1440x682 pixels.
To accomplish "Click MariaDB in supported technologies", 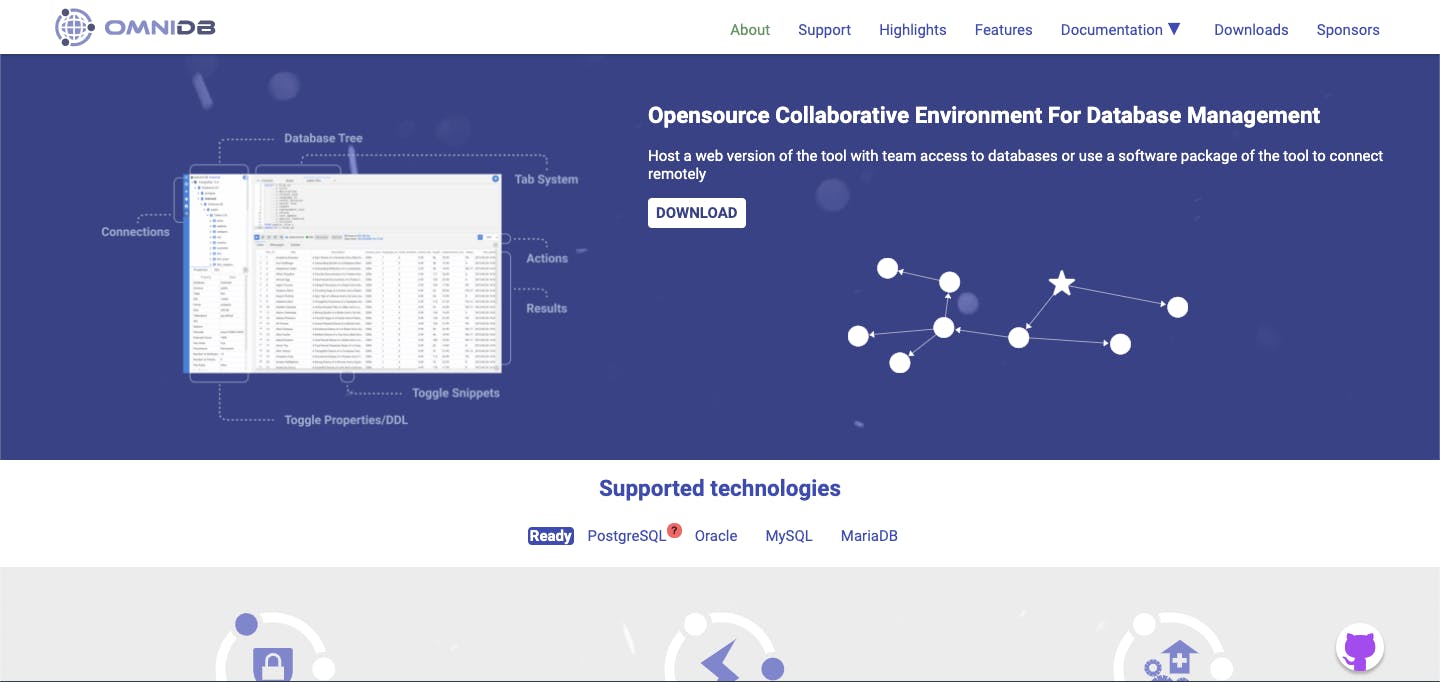I will (869, 536).
